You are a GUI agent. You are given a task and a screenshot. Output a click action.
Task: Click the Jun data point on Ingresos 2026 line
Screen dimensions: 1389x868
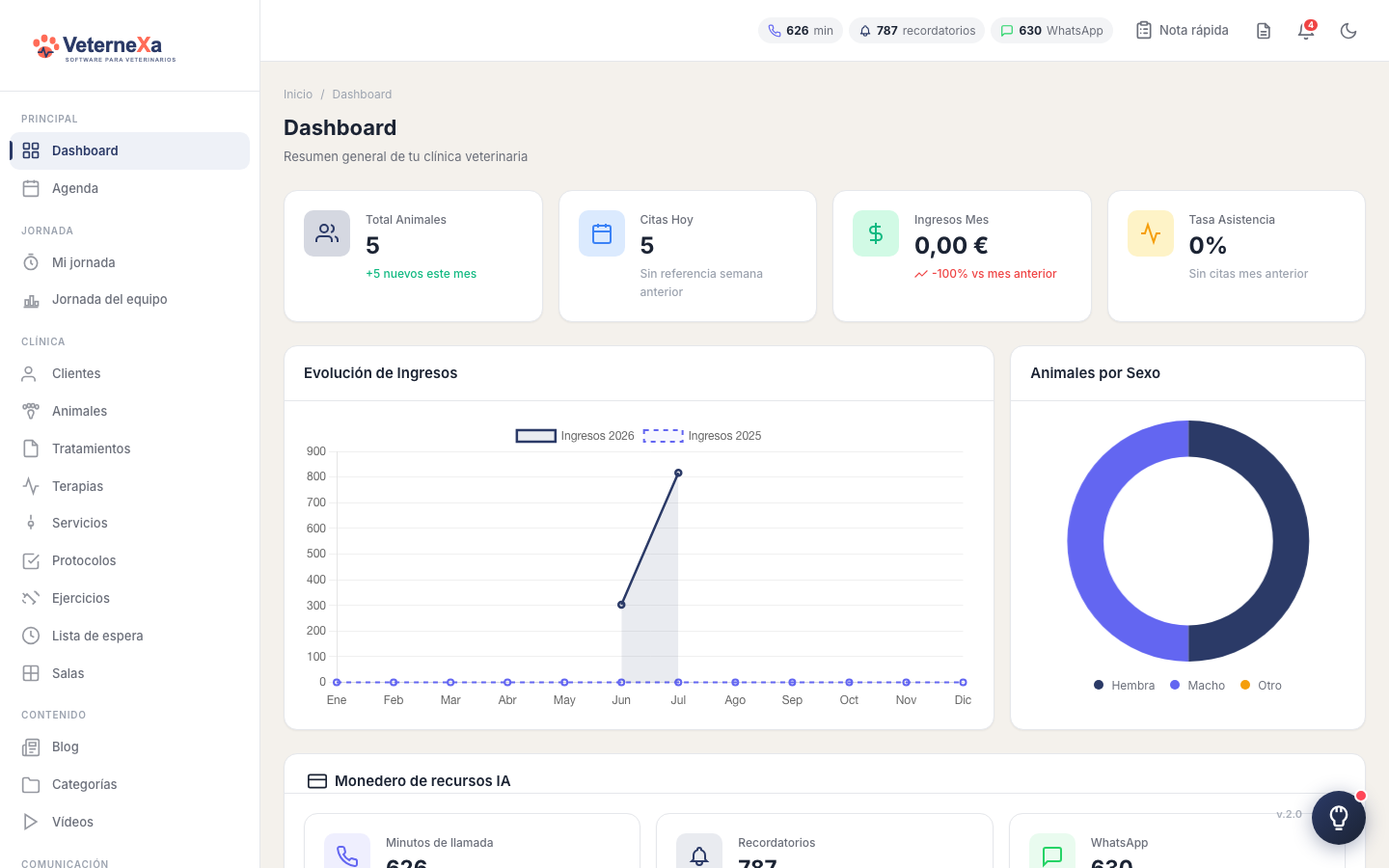coord(621,605)
